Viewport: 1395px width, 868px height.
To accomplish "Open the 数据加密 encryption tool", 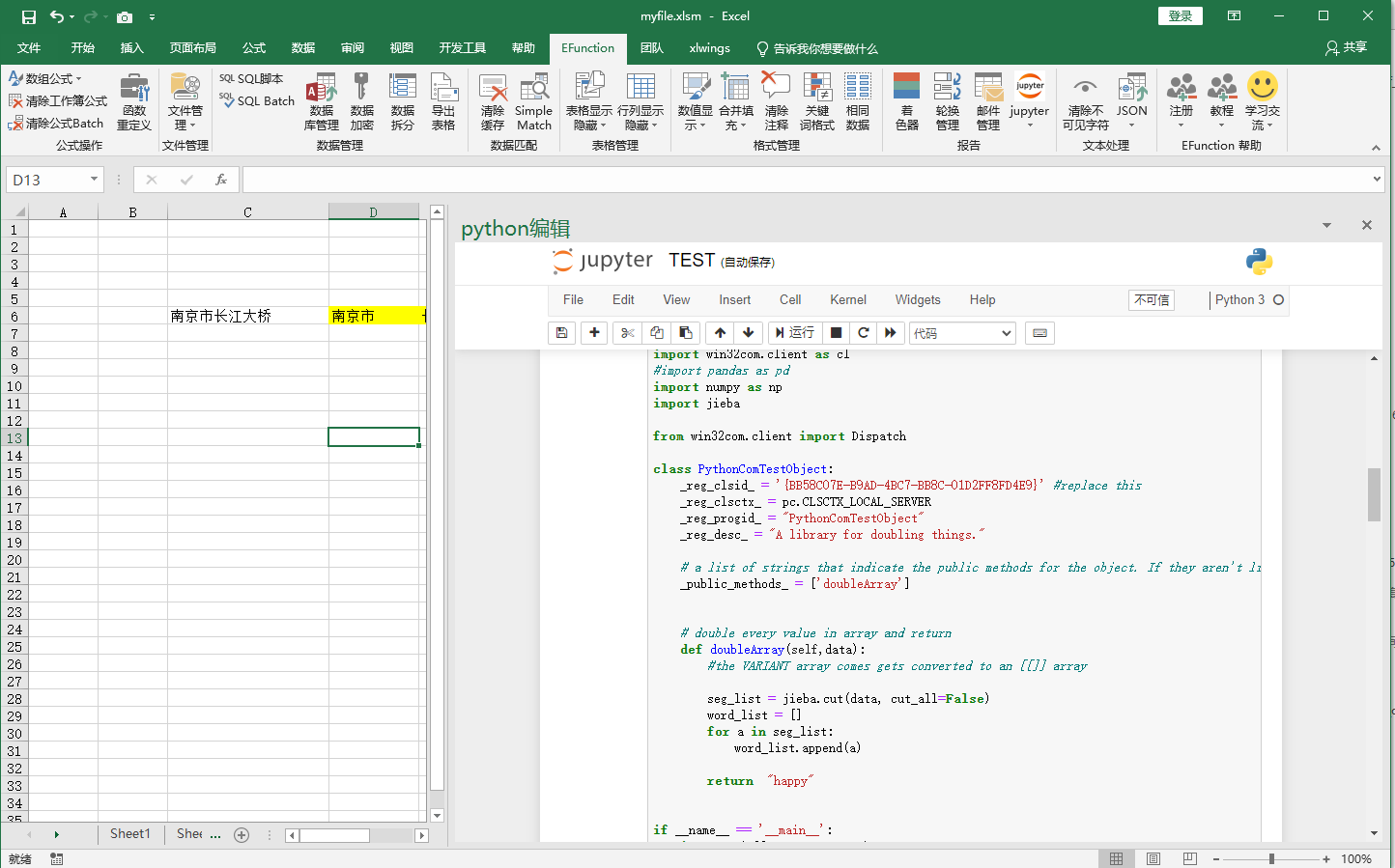I will 361,102.
